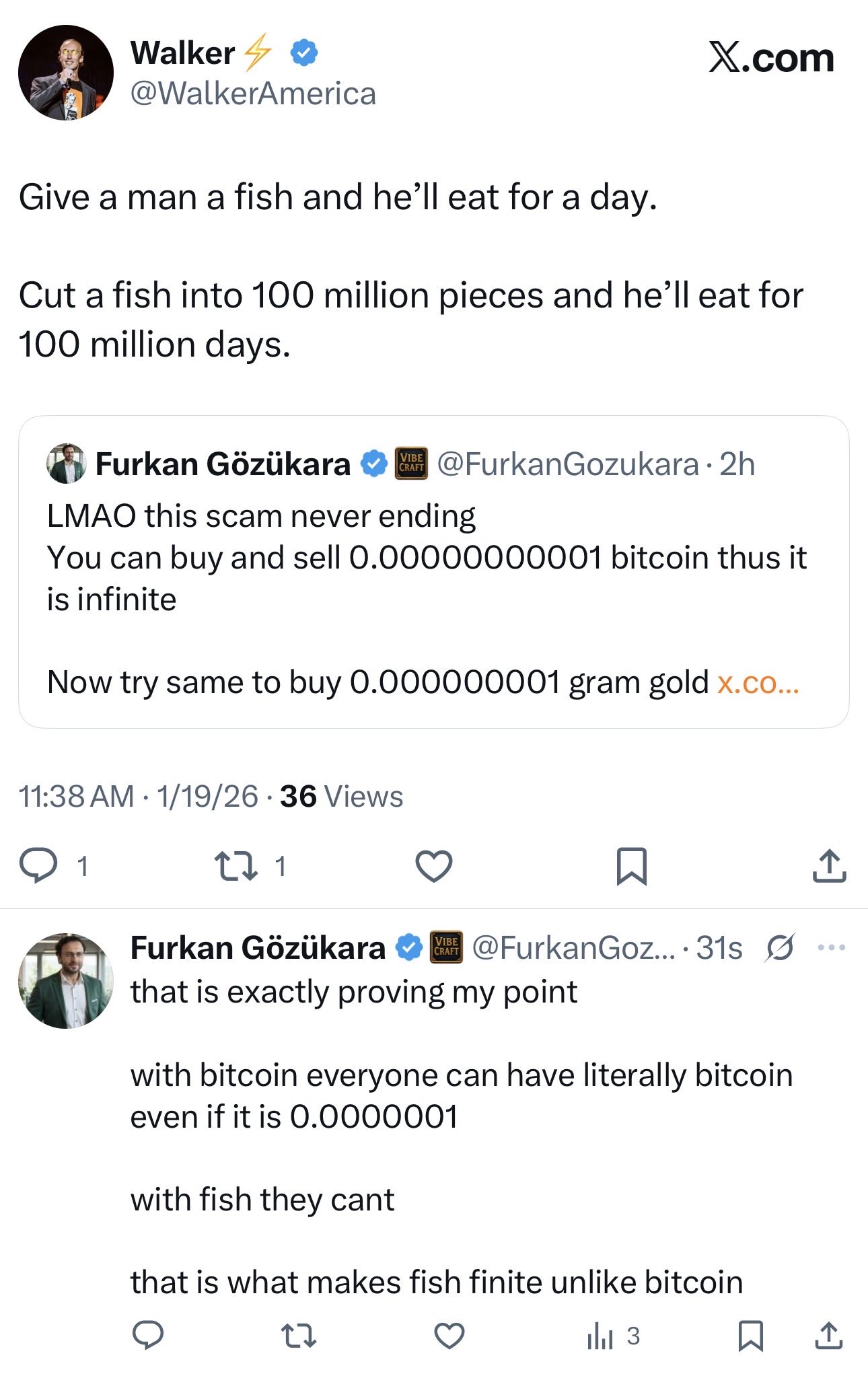View analytics on Furkan's reply

point(601,1336)
